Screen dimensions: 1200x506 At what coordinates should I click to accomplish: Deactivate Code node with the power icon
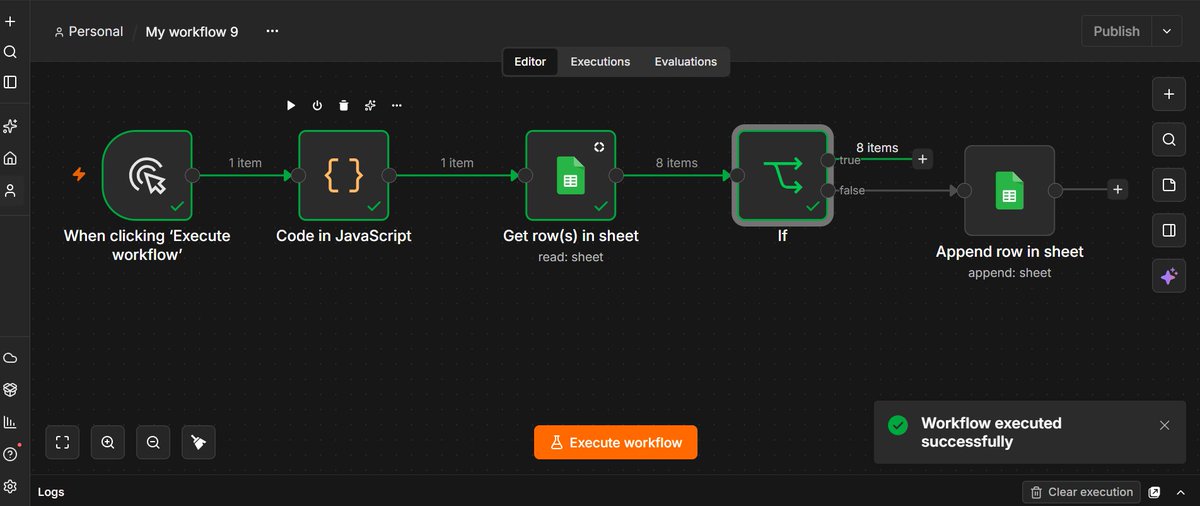click(x=317, y=105)
